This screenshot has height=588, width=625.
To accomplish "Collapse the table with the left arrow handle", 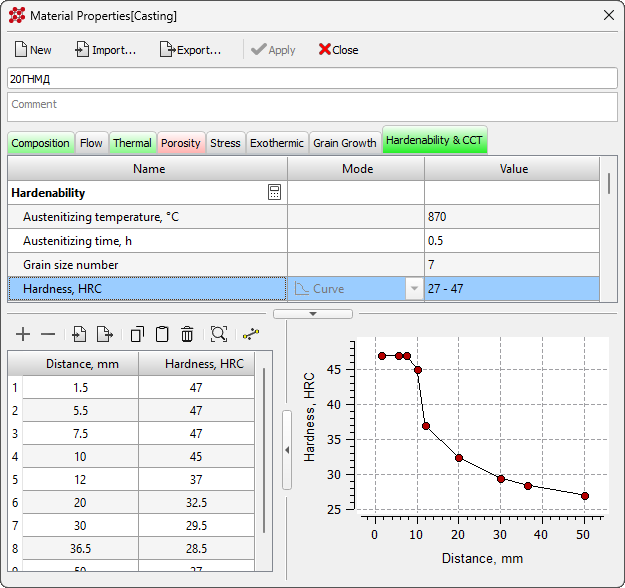I will tap(287, 450).
